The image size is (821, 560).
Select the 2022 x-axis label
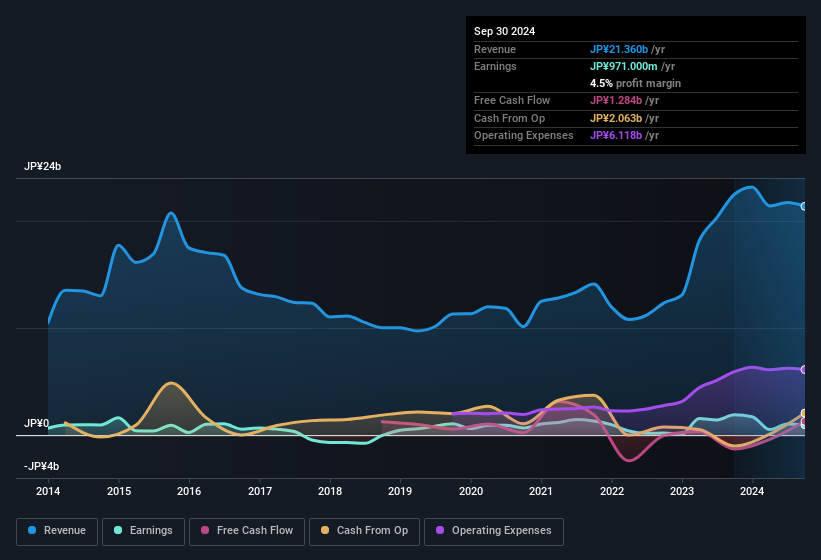pos(612,491)
